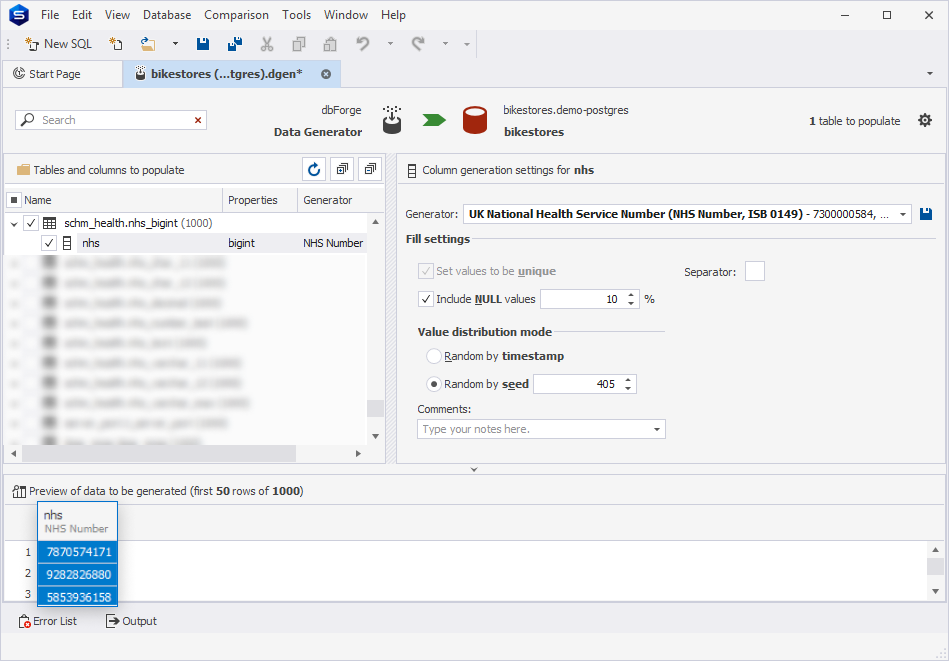Click the Save All icon in the toolbar
The image size is (949, 661).
[235, 44]
